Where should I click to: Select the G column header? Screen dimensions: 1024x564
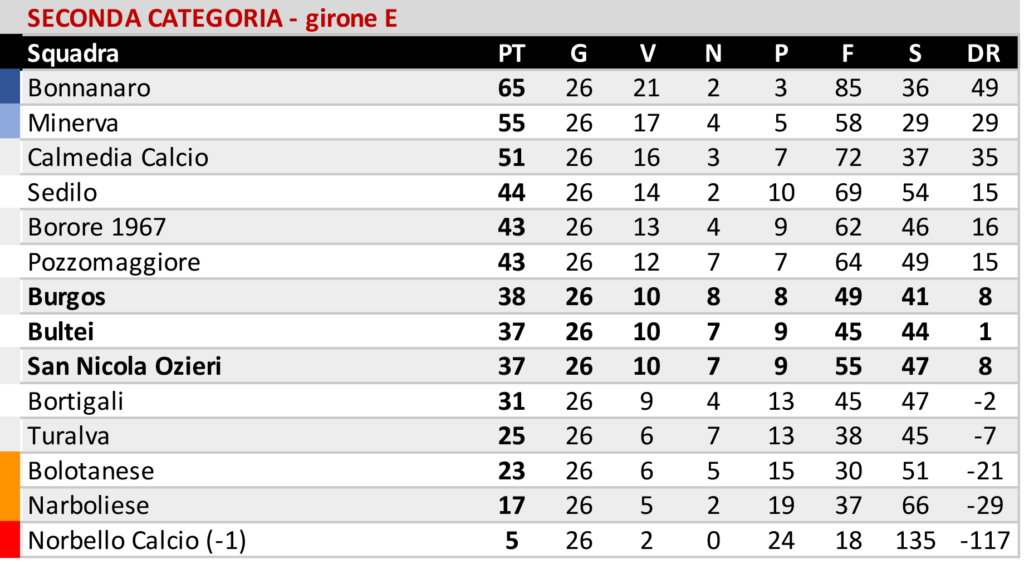coord(579,54)
